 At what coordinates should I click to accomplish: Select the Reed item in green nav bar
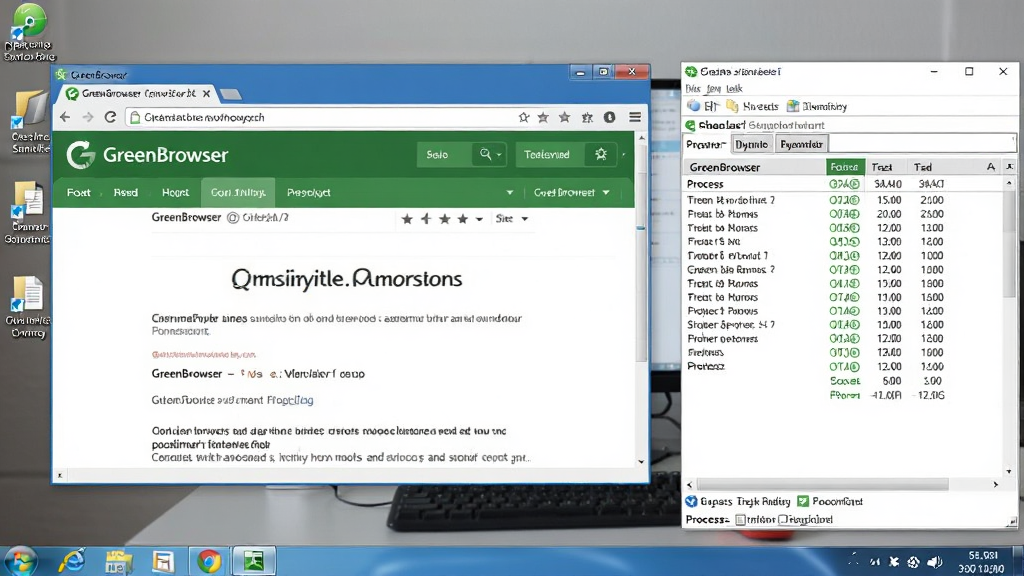tap(125, 193)
